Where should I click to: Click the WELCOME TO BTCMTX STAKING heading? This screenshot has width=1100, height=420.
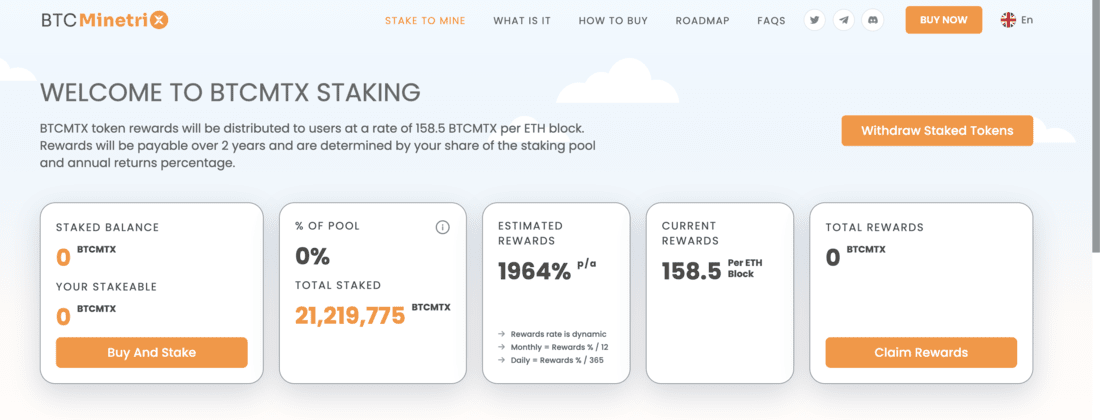point(231,92)
